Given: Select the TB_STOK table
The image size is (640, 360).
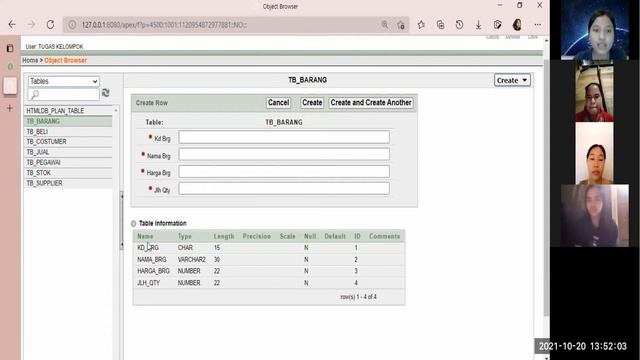Looking at the screenshot, I should pos(68,173).
